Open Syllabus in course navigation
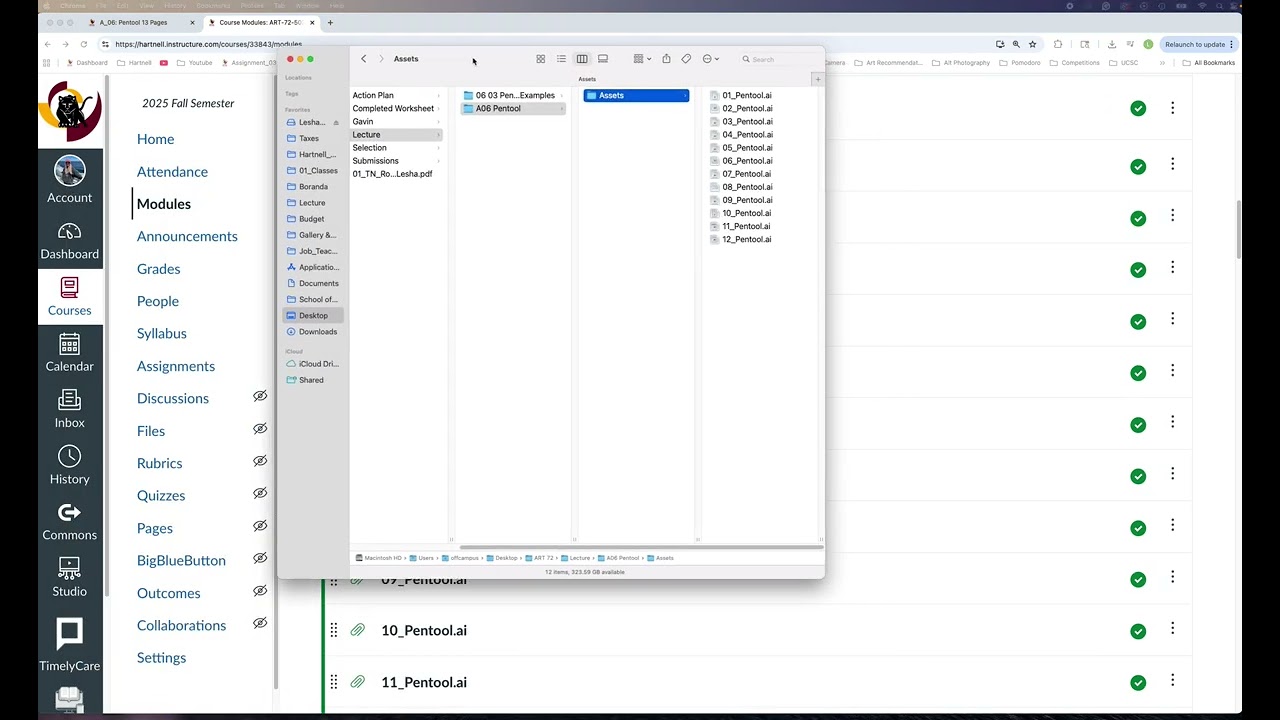The height and width of the screenshot is (720, 1280). tap(162, 333)
